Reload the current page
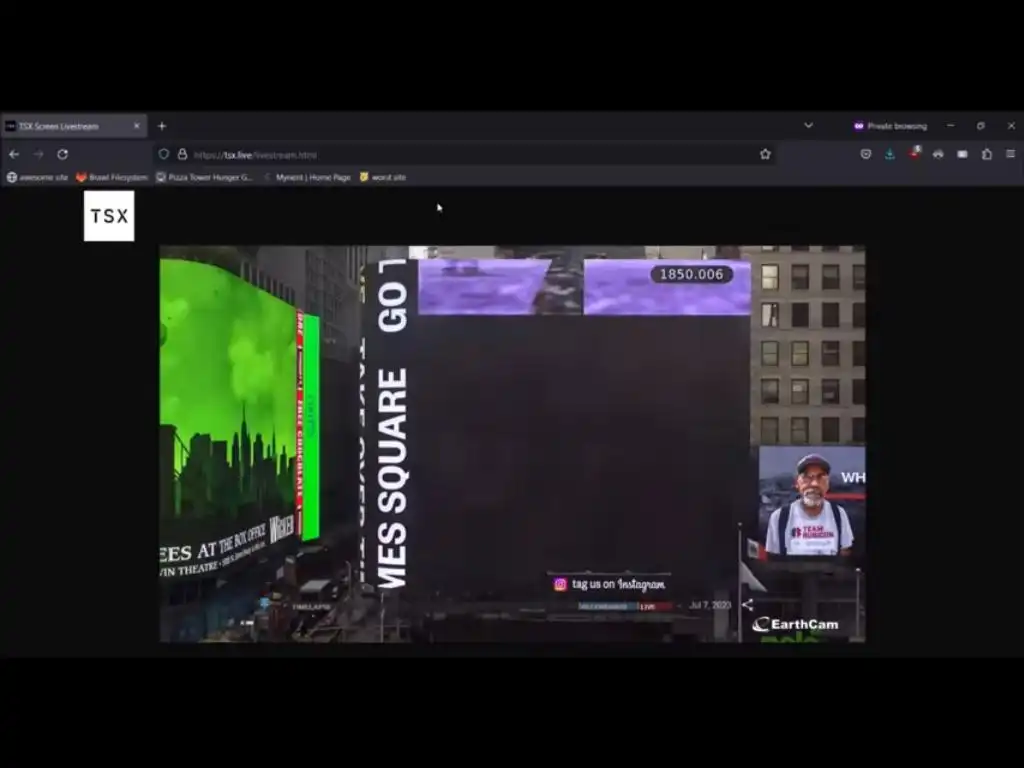 click(63, 155)
